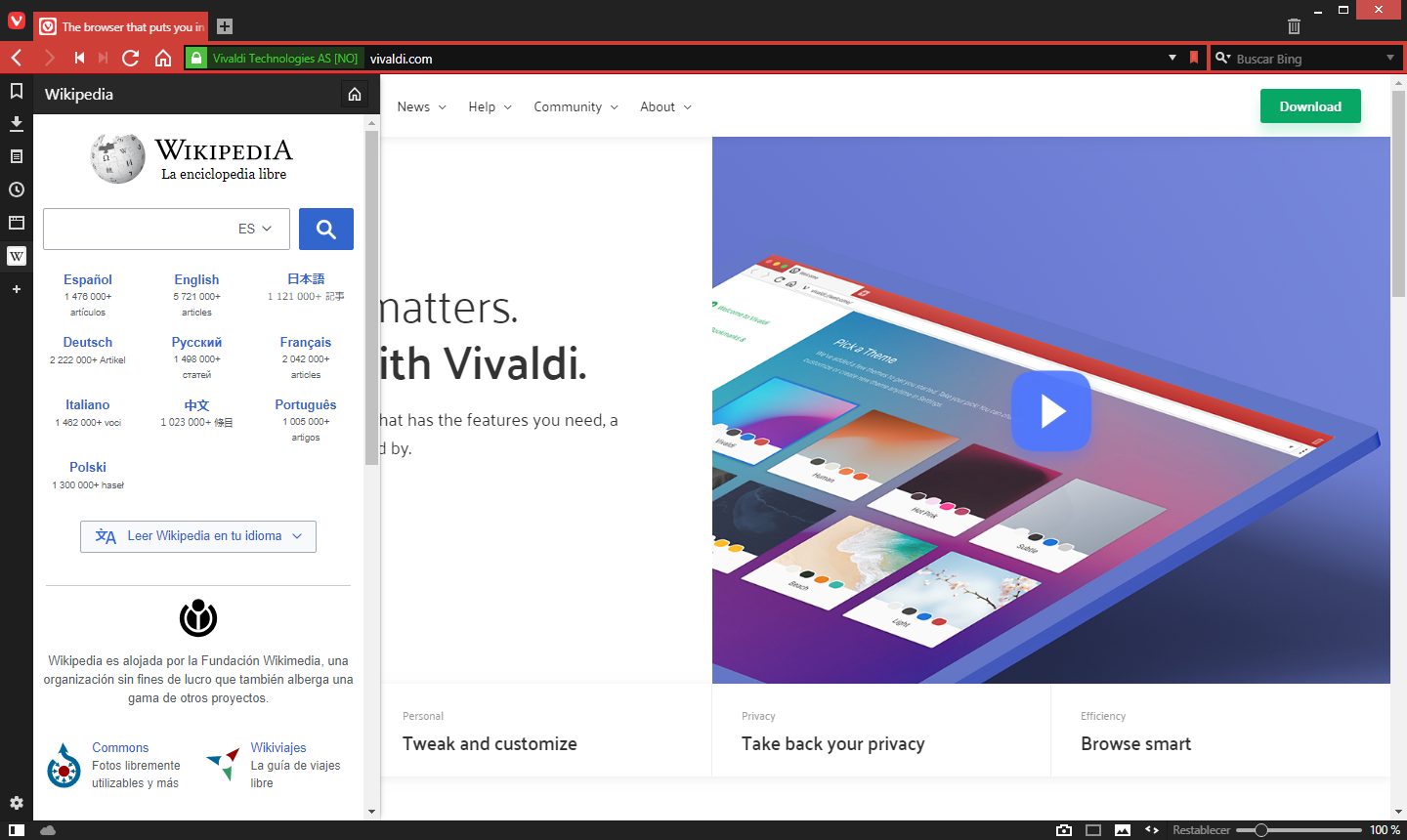
Task: Open search engine chooser magnifier dropdown
Action: [x=1222, y=58]
